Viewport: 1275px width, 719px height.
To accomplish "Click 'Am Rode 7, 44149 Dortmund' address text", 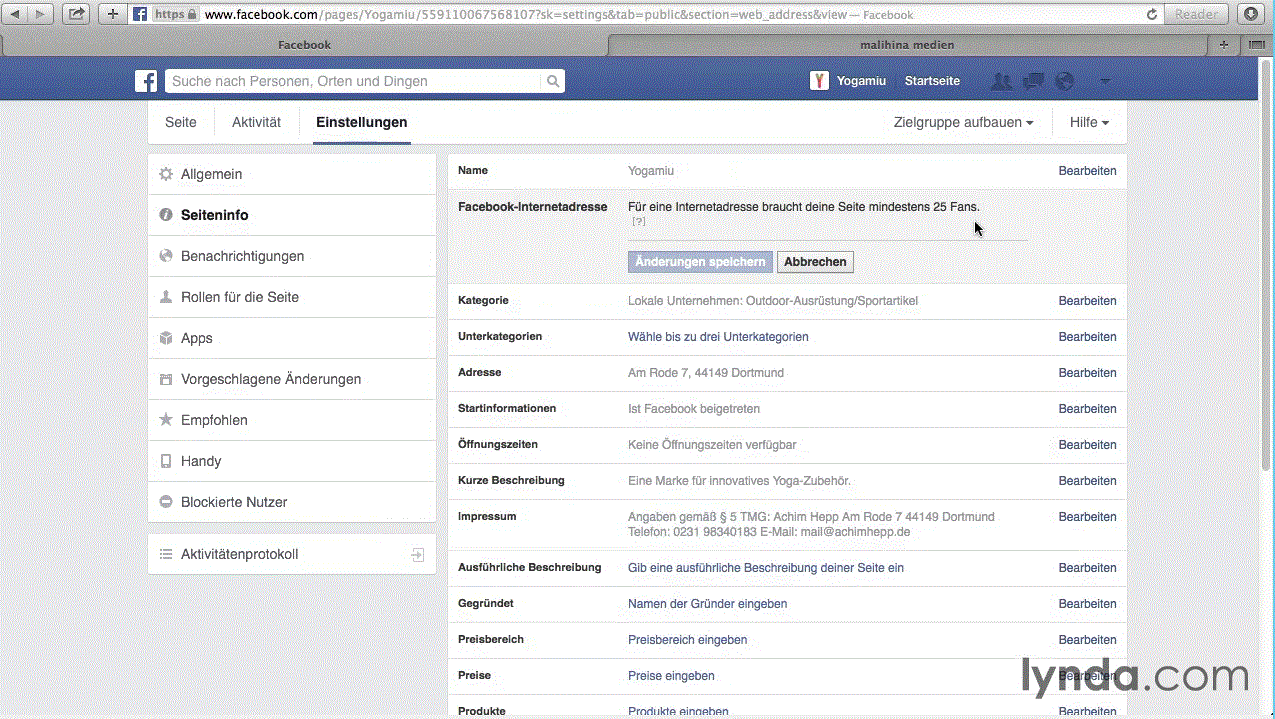I will [706, 373].
